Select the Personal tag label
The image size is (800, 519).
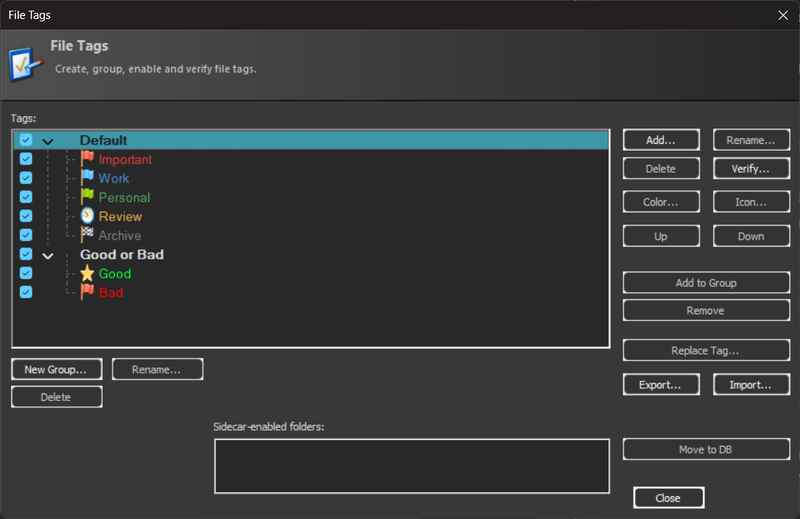click(124, 197)
